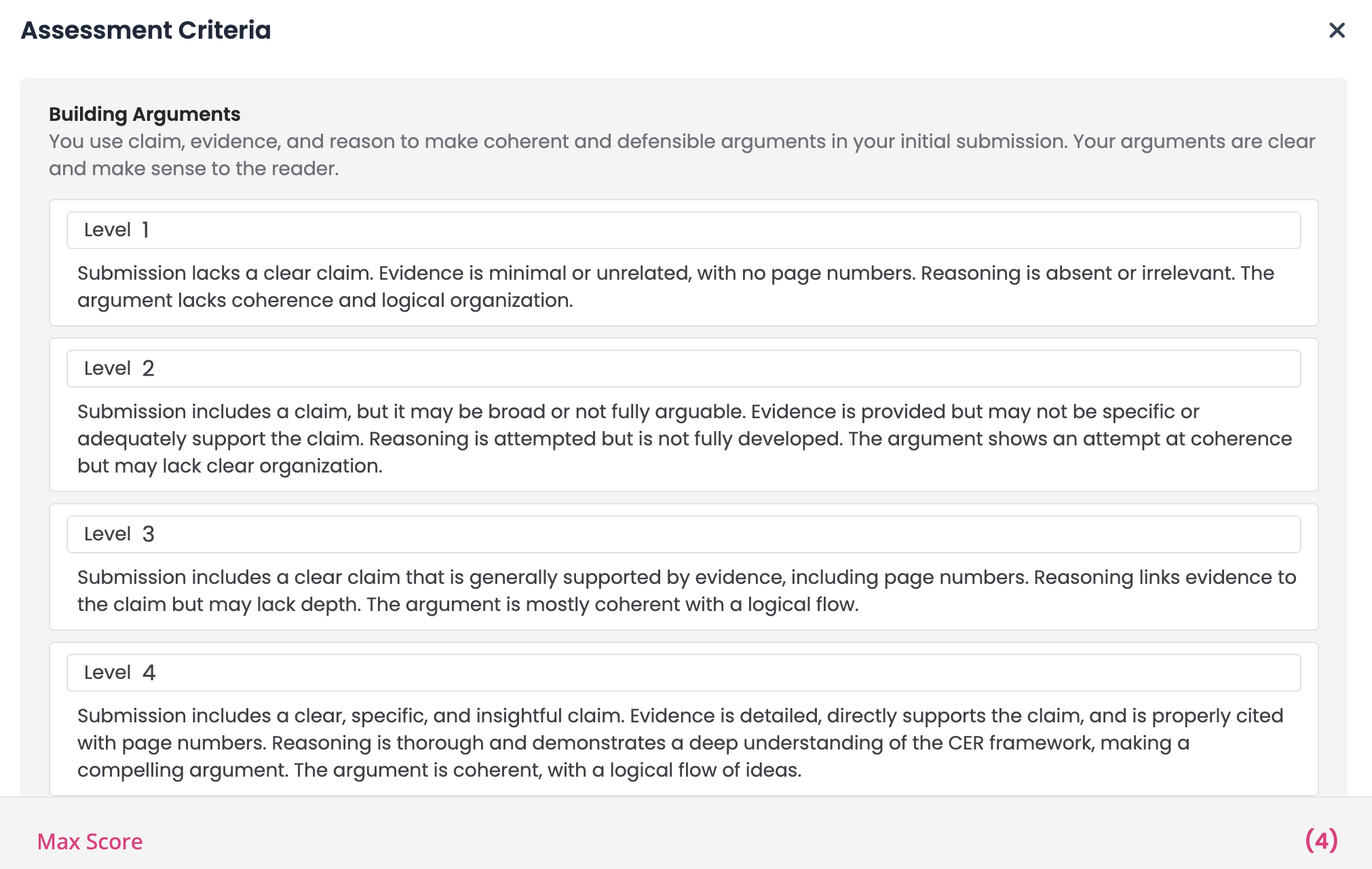Viewport: 1372px width, 869px height.
Task: Click the Level 2 description about a broad claim
Action: 683,439
